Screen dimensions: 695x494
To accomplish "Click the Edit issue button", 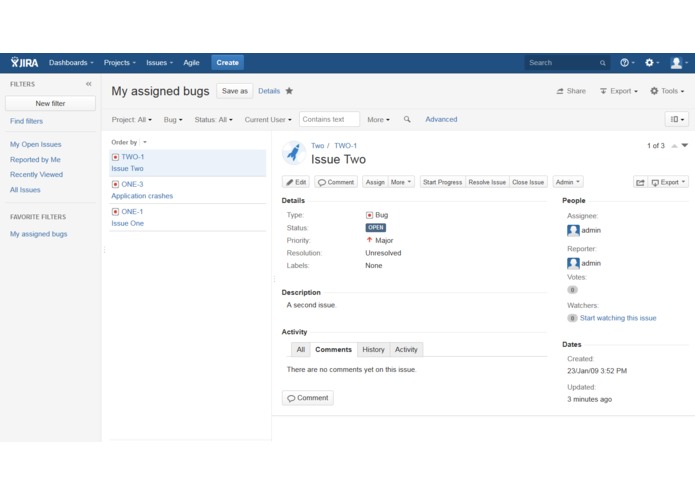I will pyautogui.click(x=296, y=182).
